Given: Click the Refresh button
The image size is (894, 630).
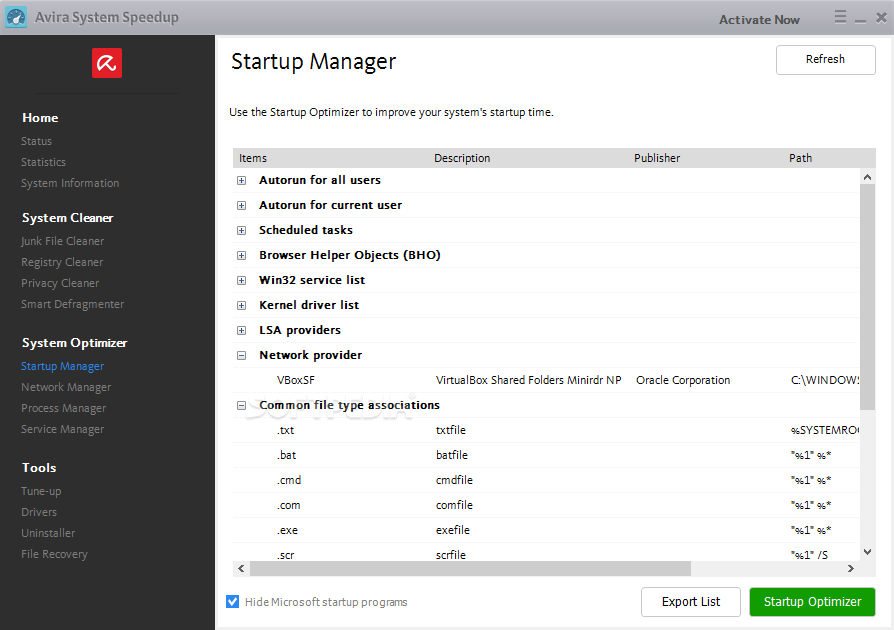Looking at the screenshot, I should (x=826, y=59).
